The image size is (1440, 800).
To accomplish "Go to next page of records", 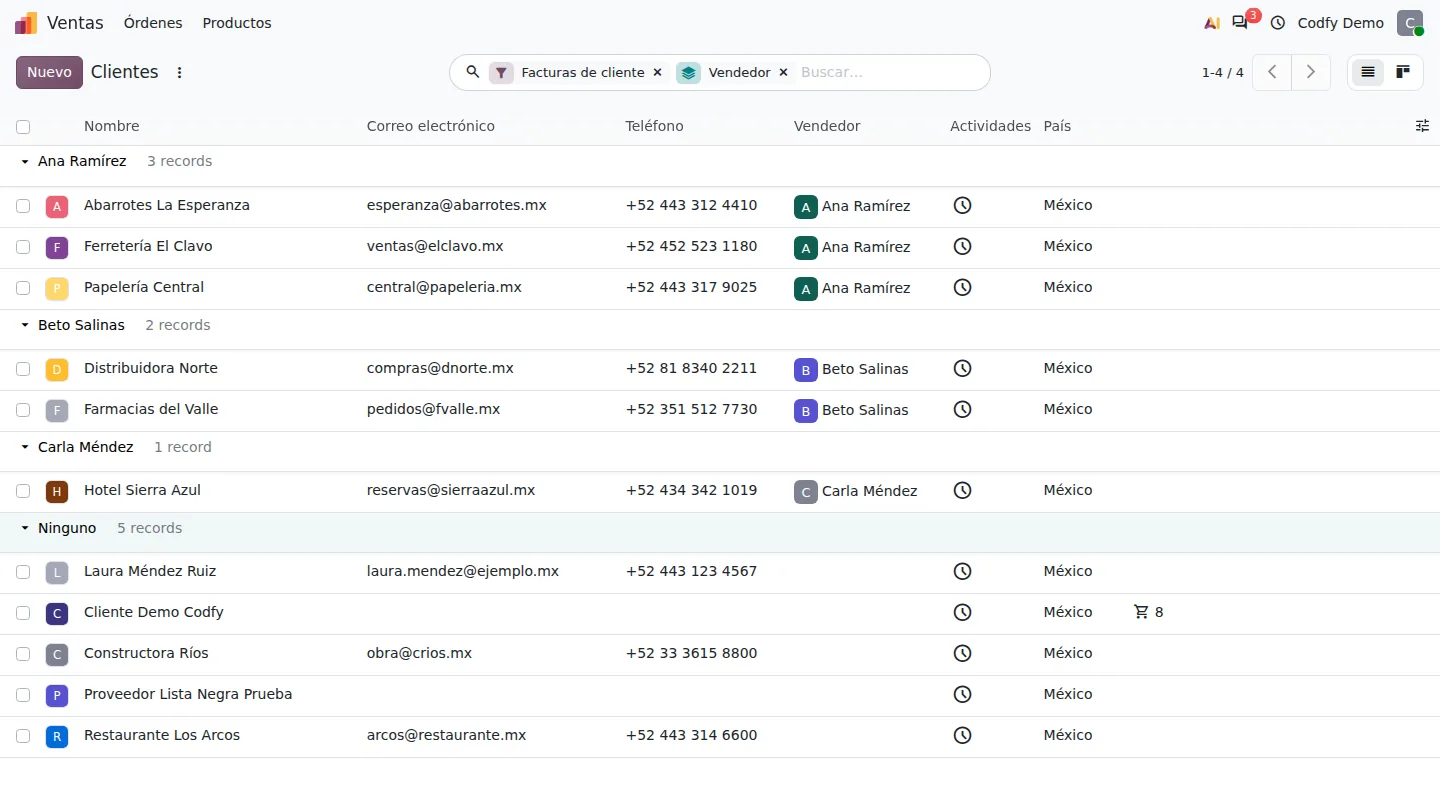I will pos(1311,72).
